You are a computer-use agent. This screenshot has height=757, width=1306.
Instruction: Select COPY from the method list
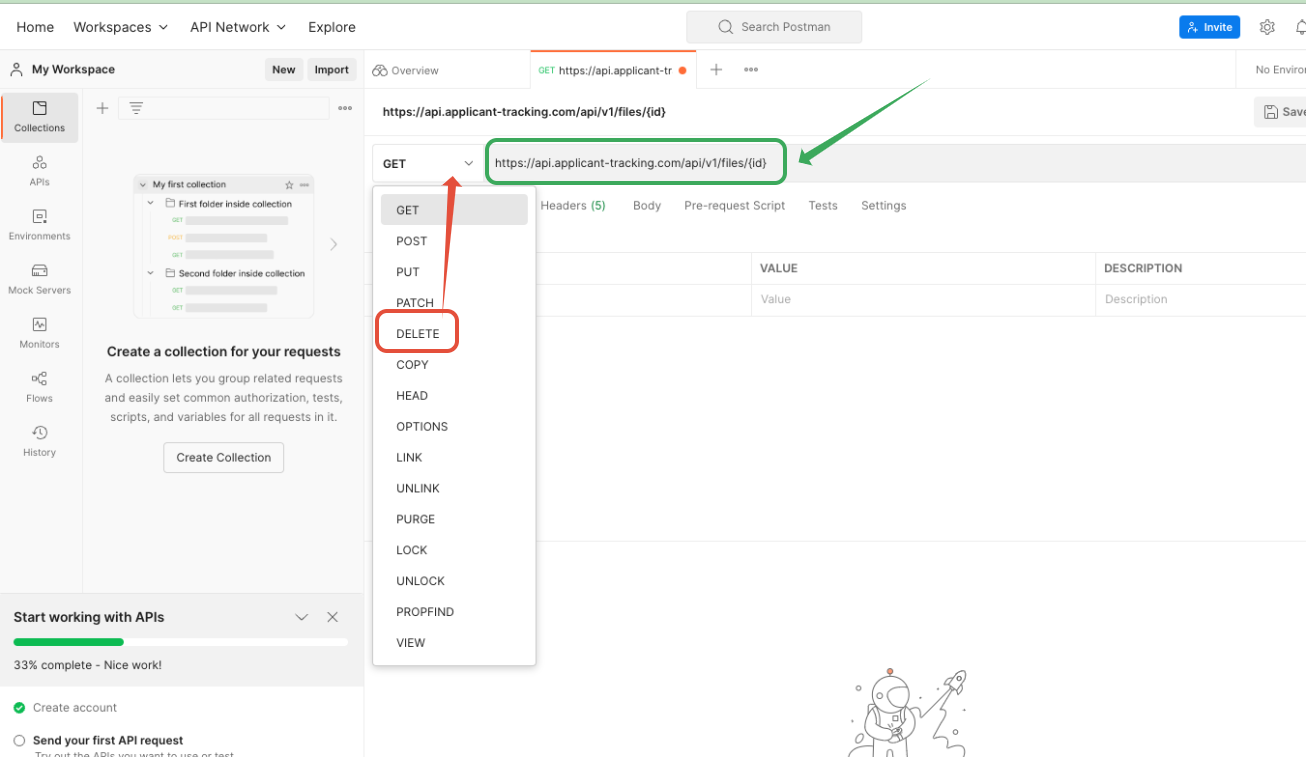coord(454,365)
